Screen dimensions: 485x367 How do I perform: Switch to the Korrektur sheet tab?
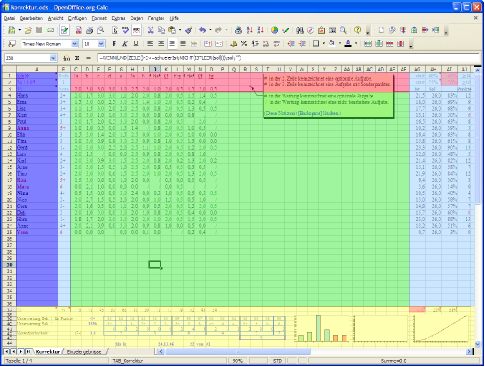click(x=48, y=351)
